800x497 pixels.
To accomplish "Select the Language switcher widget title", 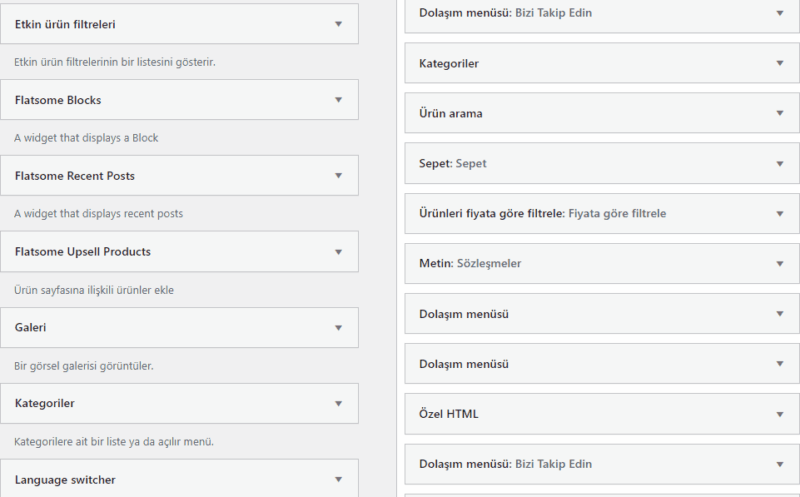I will point(65,479).
